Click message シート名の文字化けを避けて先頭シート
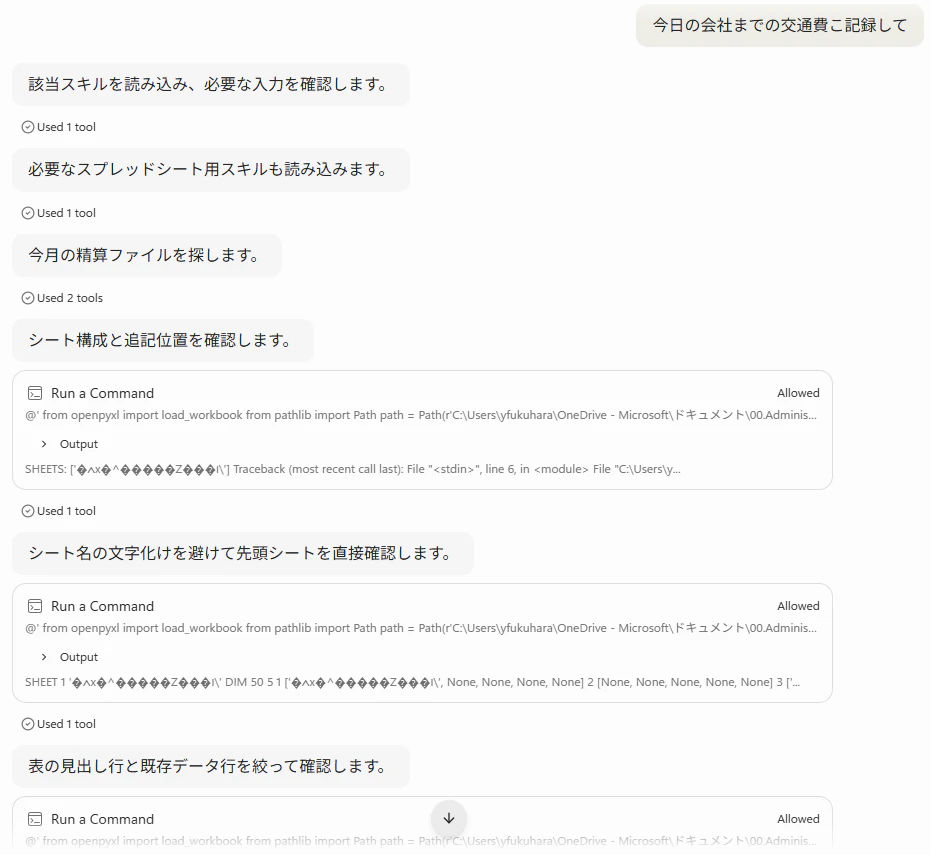This screenshot has width=931, height=855. tap(243, 553)
